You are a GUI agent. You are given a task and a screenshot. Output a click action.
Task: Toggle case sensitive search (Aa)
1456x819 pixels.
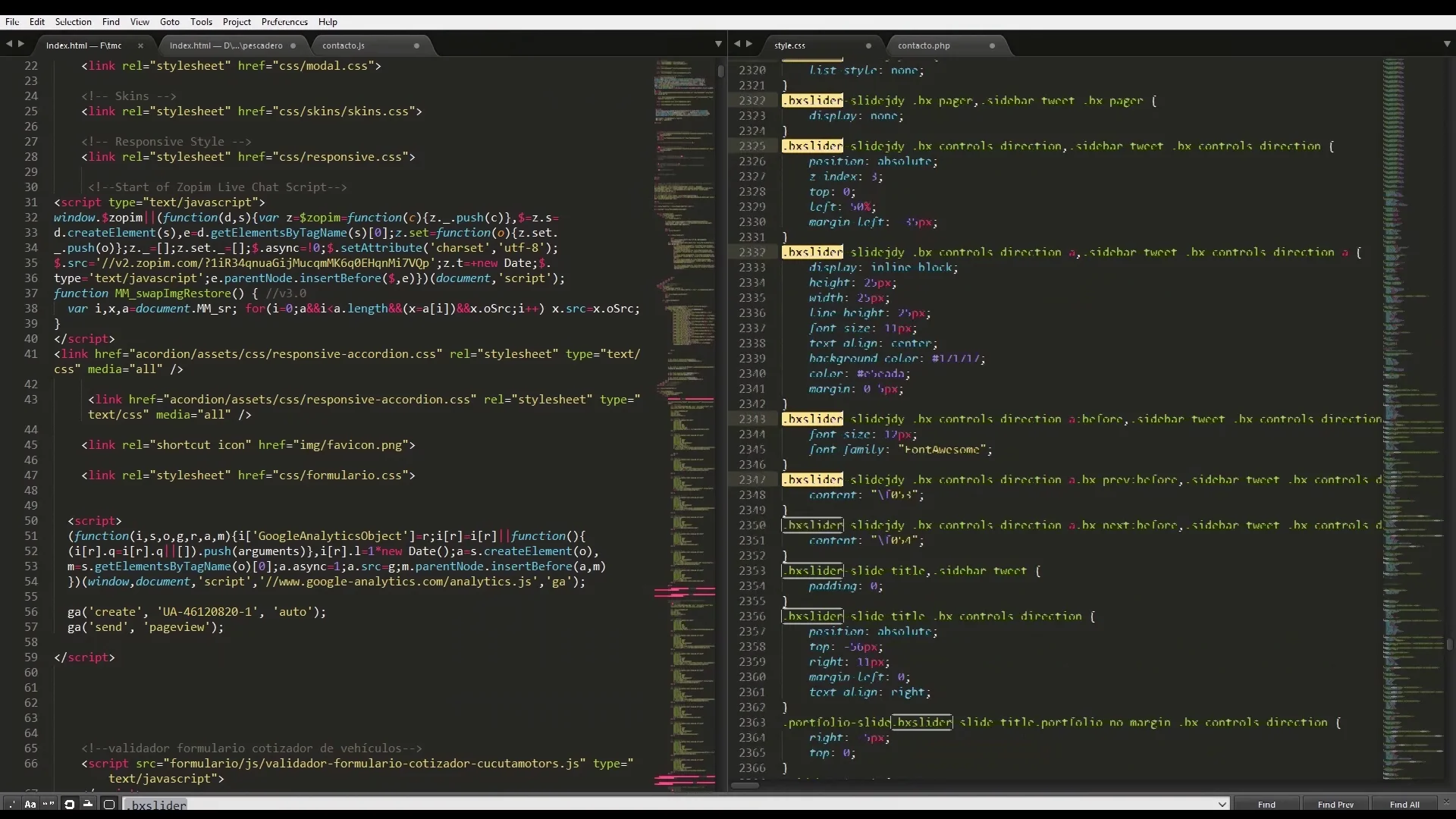[30, 805]
